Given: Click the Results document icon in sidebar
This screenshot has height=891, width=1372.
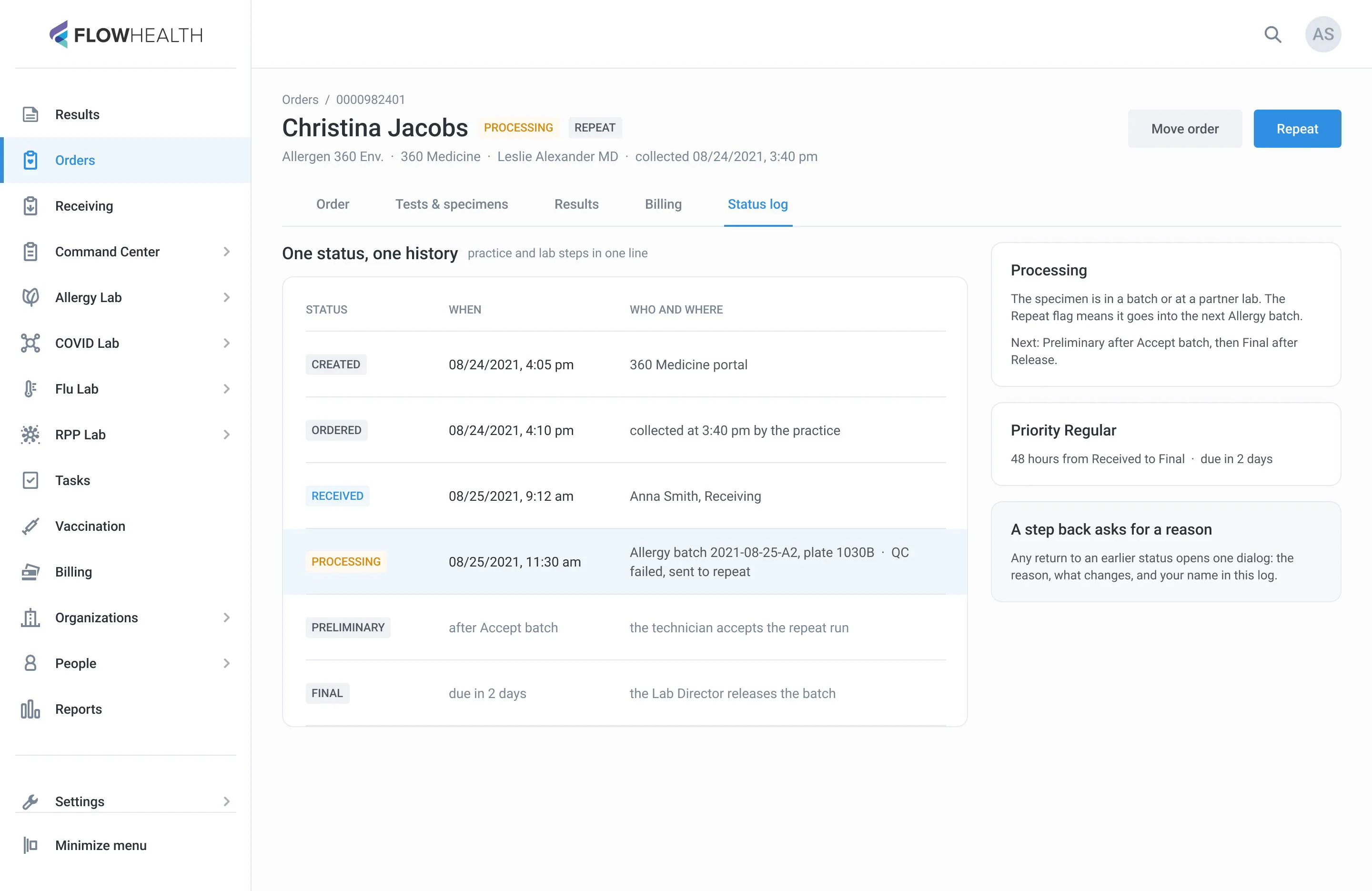Looking at the screenshot, I should point(30,114).
